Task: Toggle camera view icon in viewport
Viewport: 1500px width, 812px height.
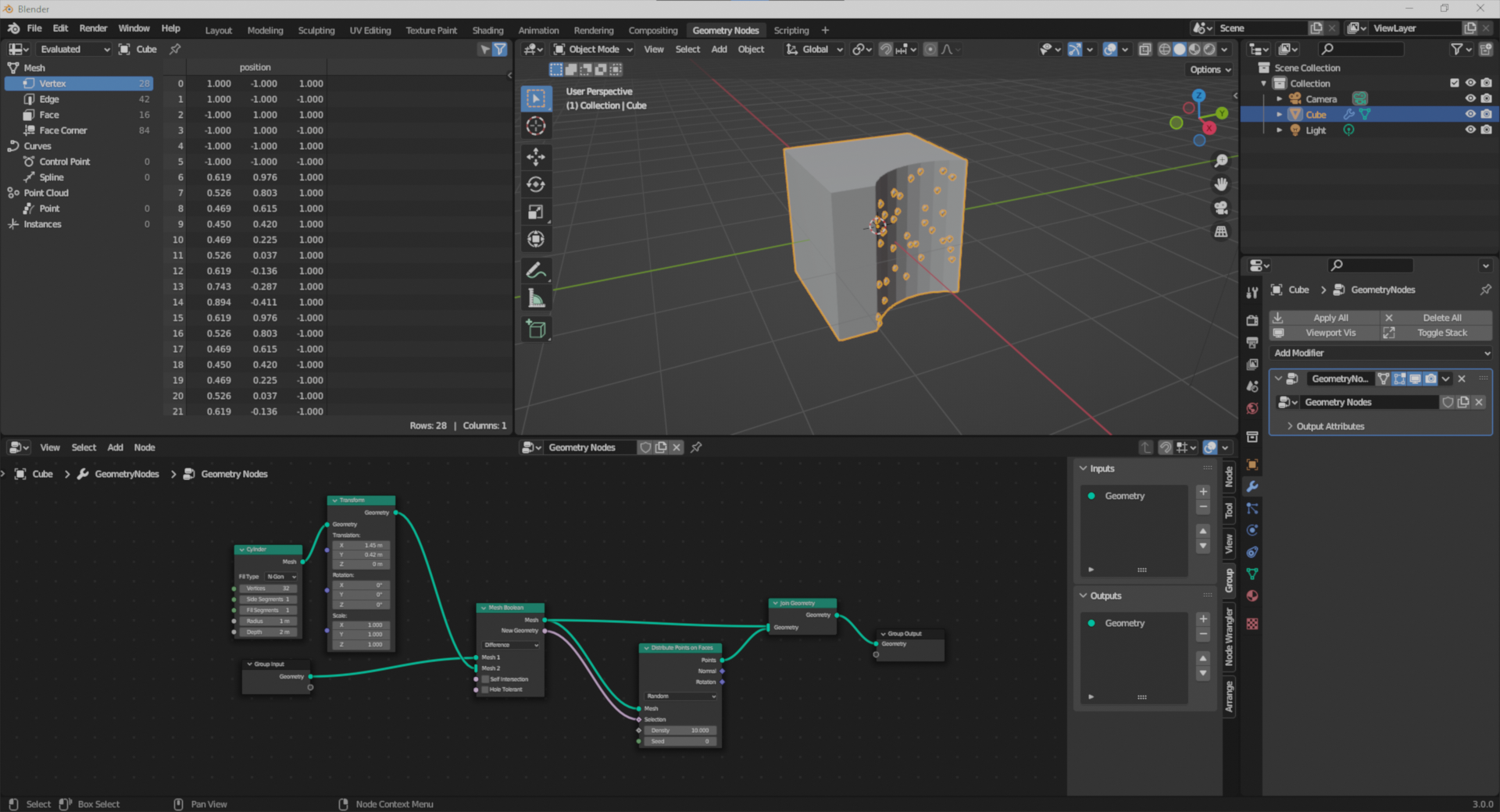Action: click(x=1220, y=208)
